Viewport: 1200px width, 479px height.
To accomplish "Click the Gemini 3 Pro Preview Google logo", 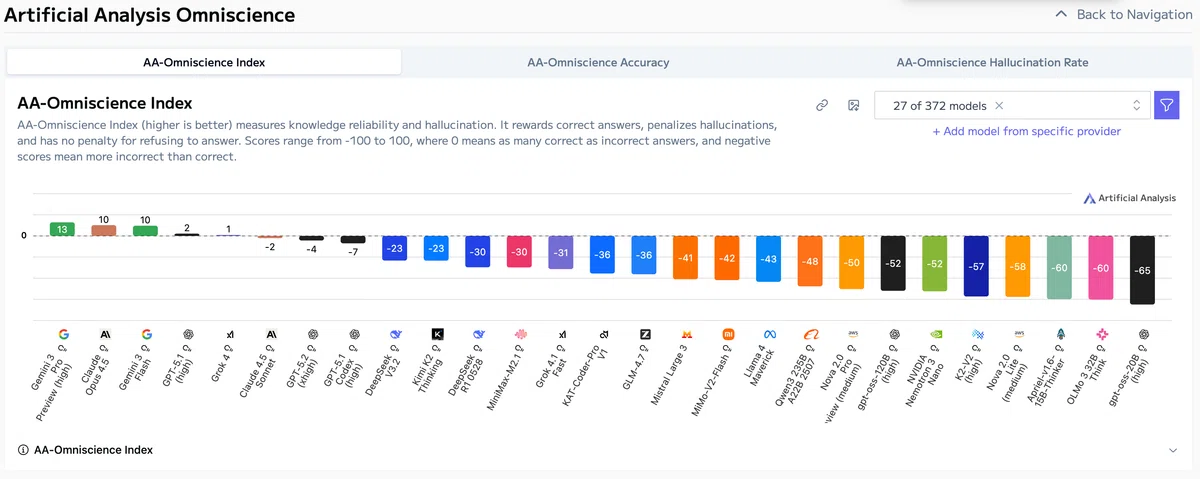I will pyautogui.click(x=63, y=334).
